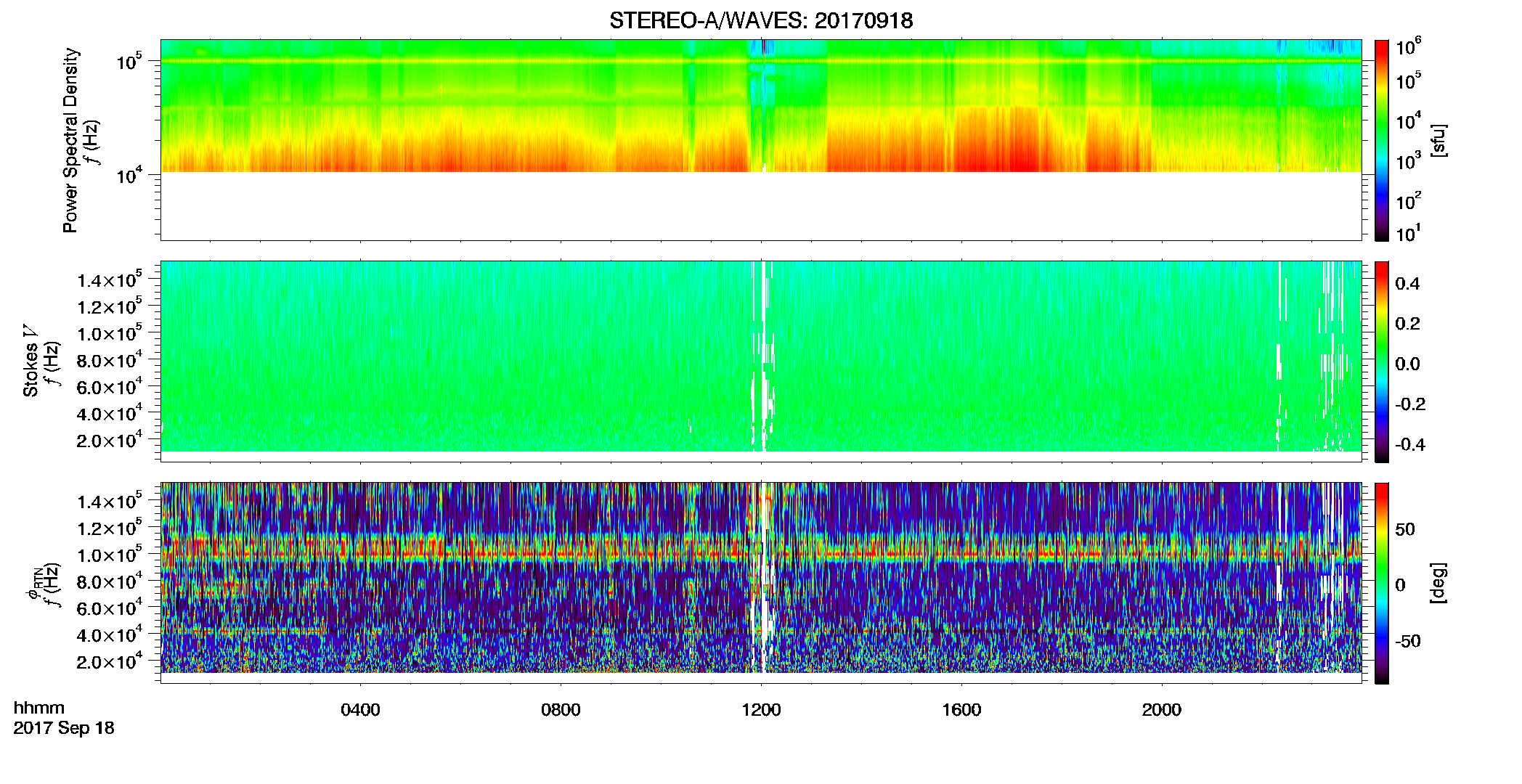Click the Stokes V color bar
The image size is (1522, 784).
coord(1382,362)
